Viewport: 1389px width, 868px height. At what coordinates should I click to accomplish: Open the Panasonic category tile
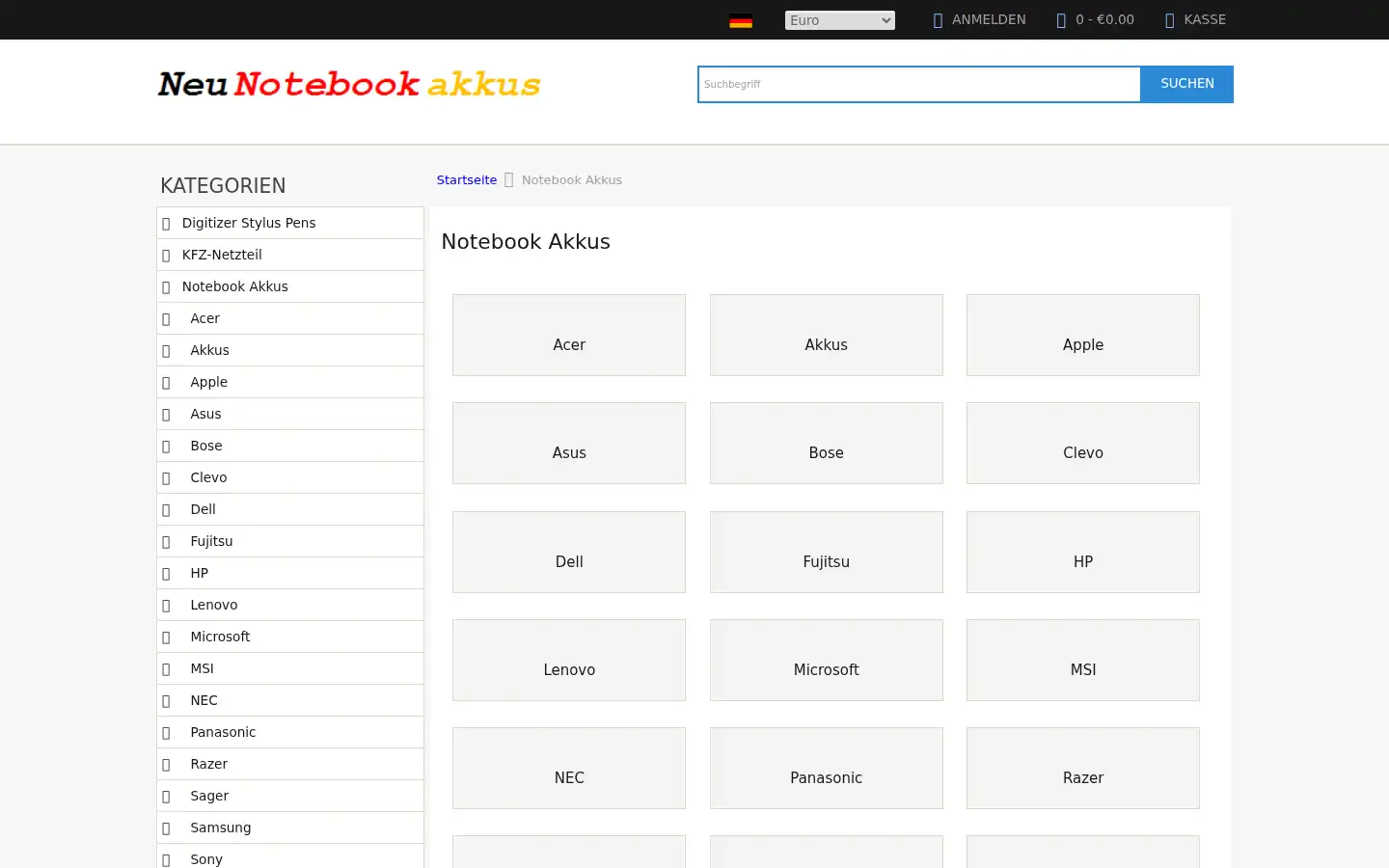click(827, 769)
